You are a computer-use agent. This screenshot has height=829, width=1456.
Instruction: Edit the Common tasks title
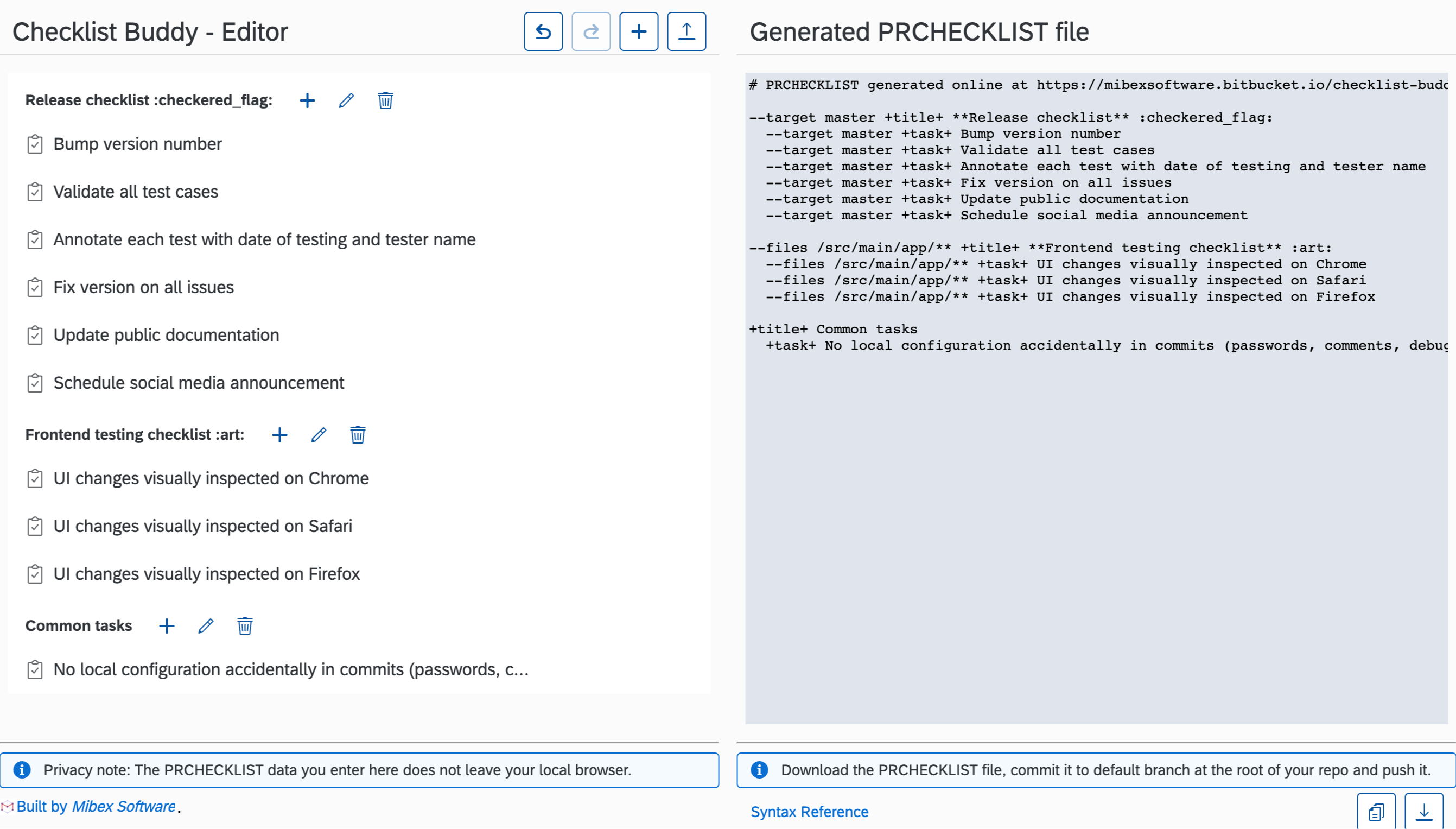pos(205,627)
